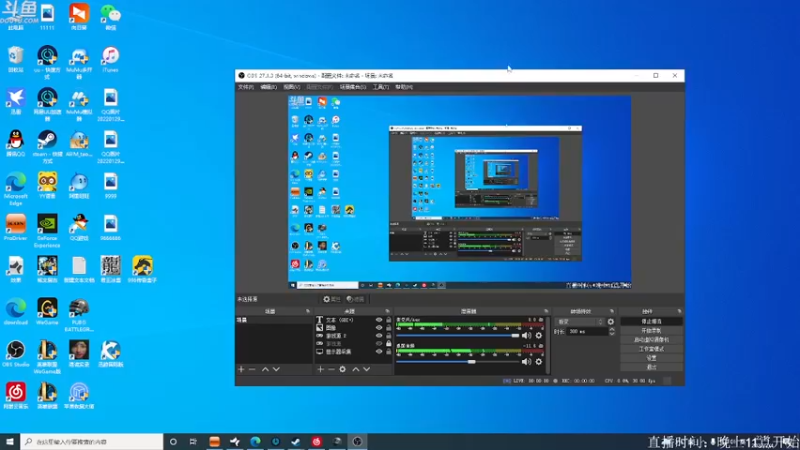Remove the selected scene using the minus icon
Screen dimensions: 800x450
pyautogui.click(x=252, y=369)
